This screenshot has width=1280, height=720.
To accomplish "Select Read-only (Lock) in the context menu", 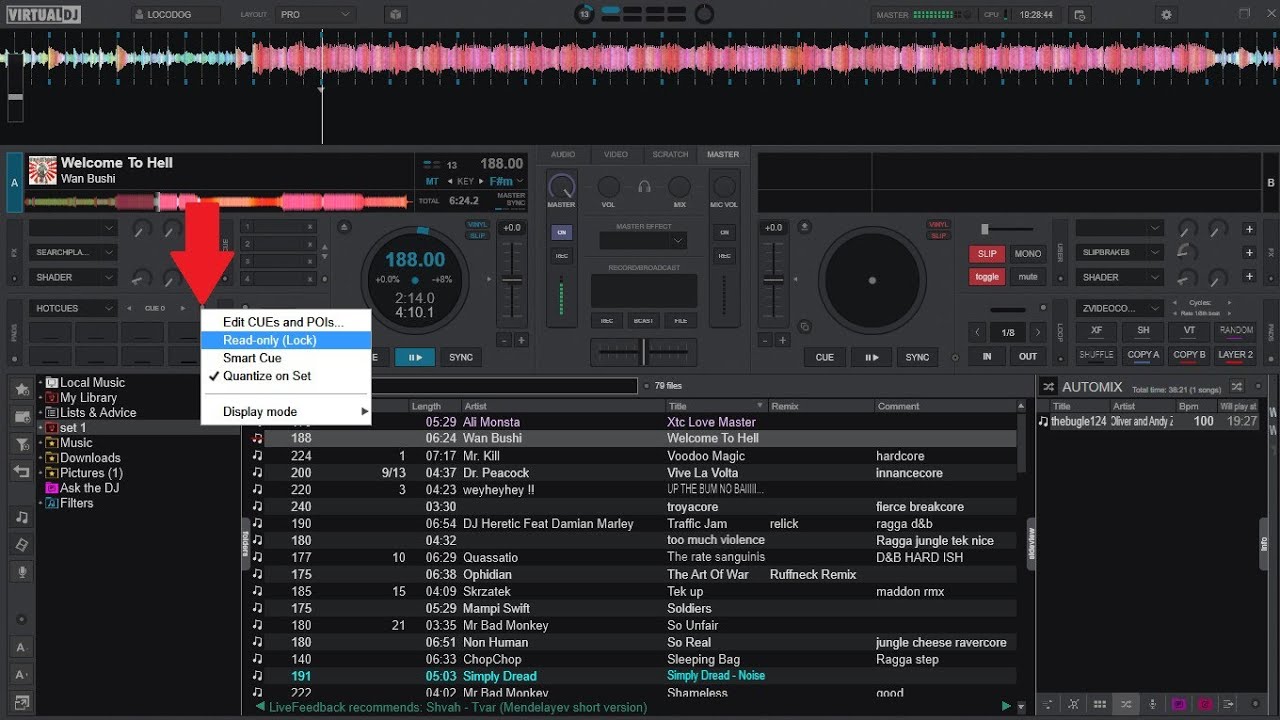I will (x=286, y=340).
